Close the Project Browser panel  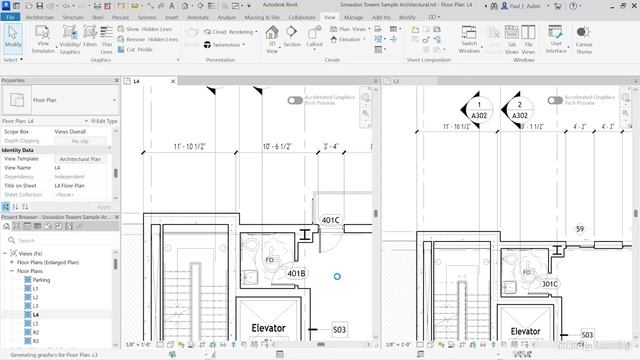(117, 217)
